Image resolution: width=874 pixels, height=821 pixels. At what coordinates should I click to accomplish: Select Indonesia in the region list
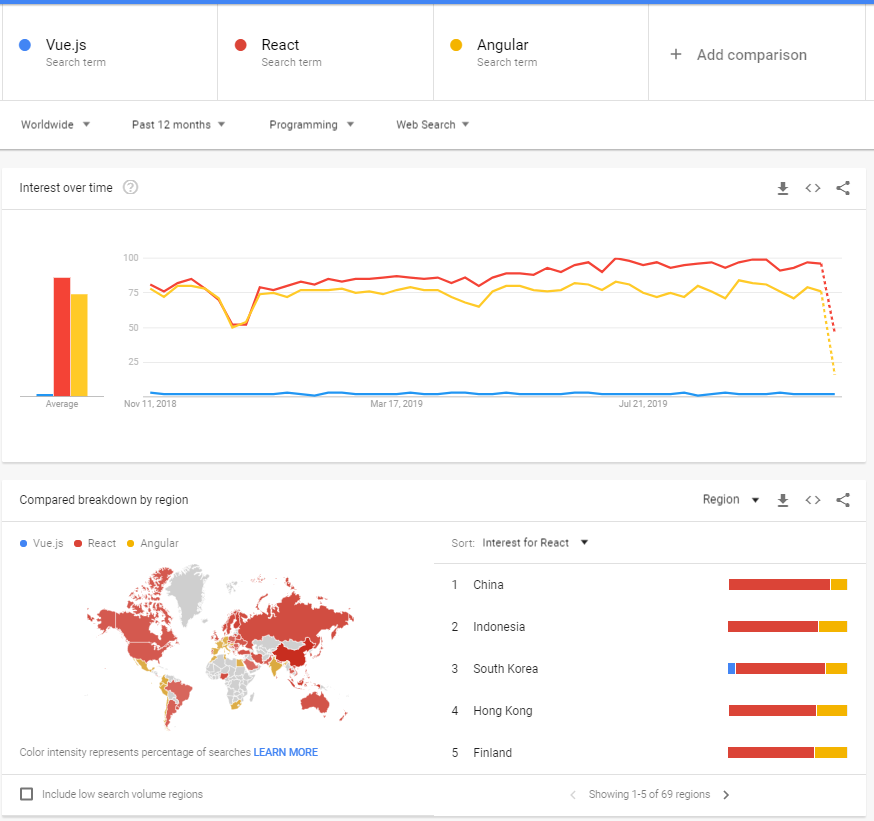point(499,626)
